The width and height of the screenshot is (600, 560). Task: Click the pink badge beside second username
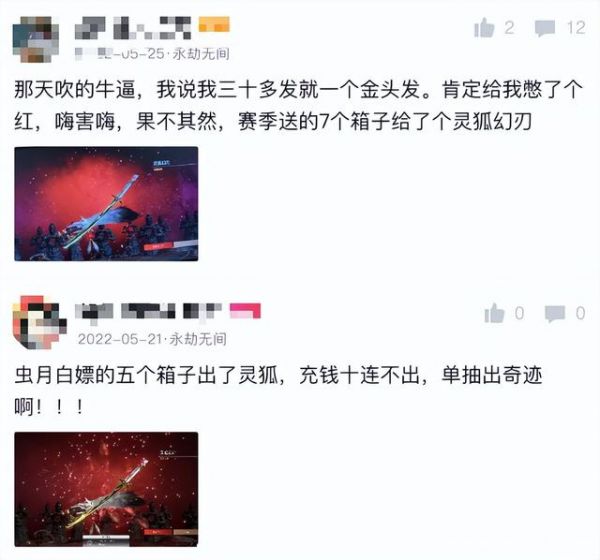[x=245, y=310]
